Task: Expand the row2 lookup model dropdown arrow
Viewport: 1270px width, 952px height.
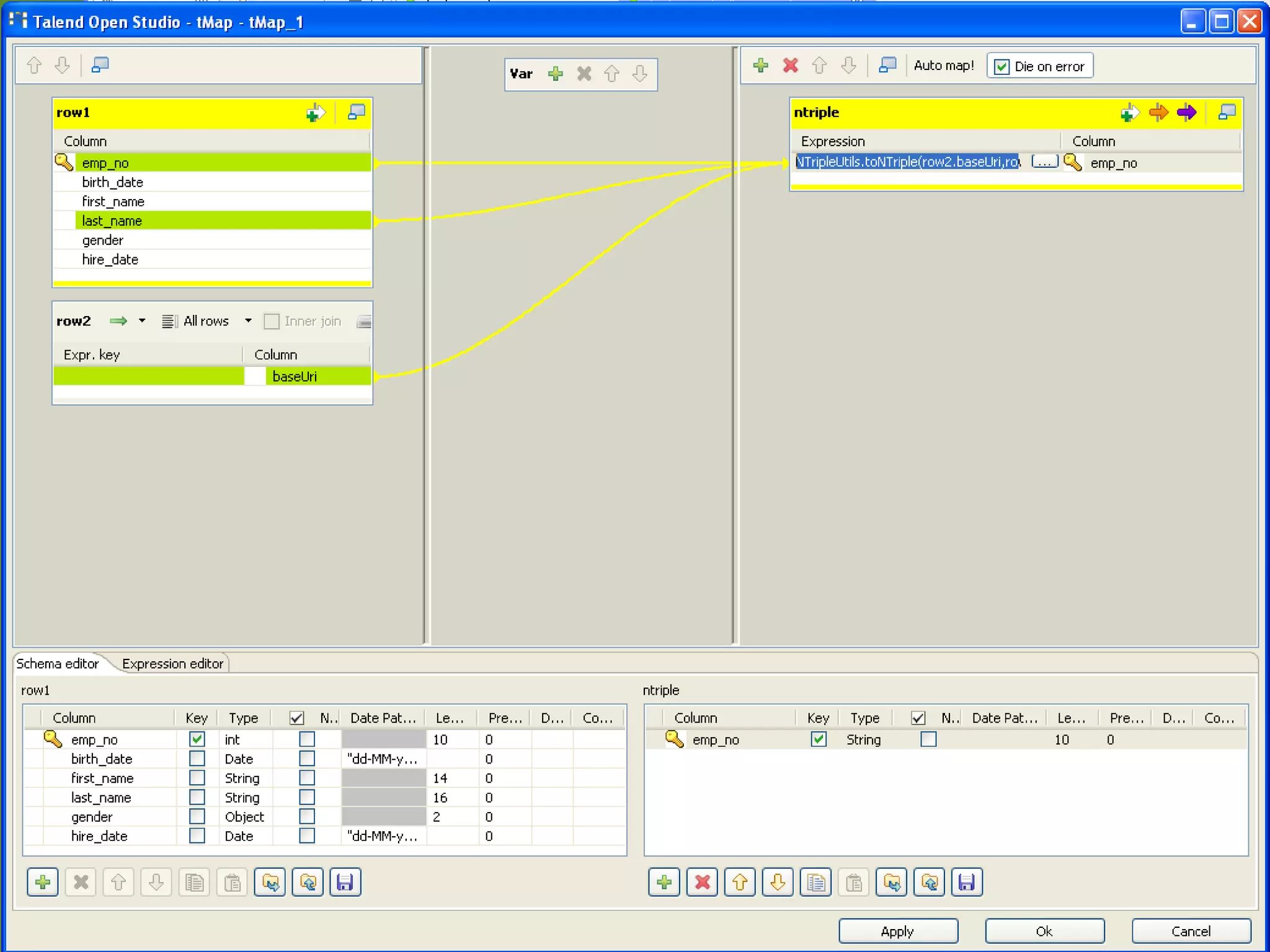Action: coord(142,321)
